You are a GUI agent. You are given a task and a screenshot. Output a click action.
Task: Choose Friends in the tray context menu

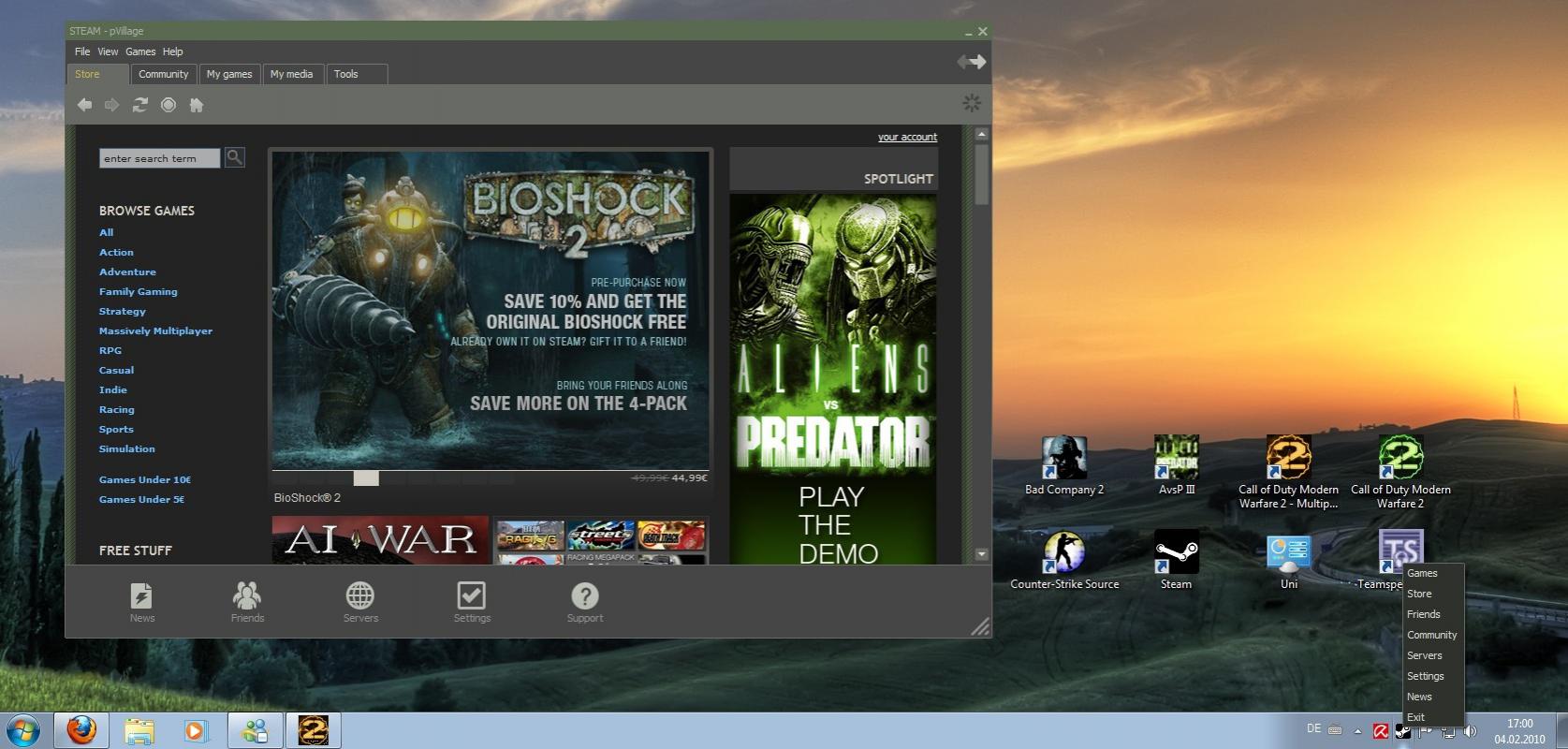(1432, 614)
